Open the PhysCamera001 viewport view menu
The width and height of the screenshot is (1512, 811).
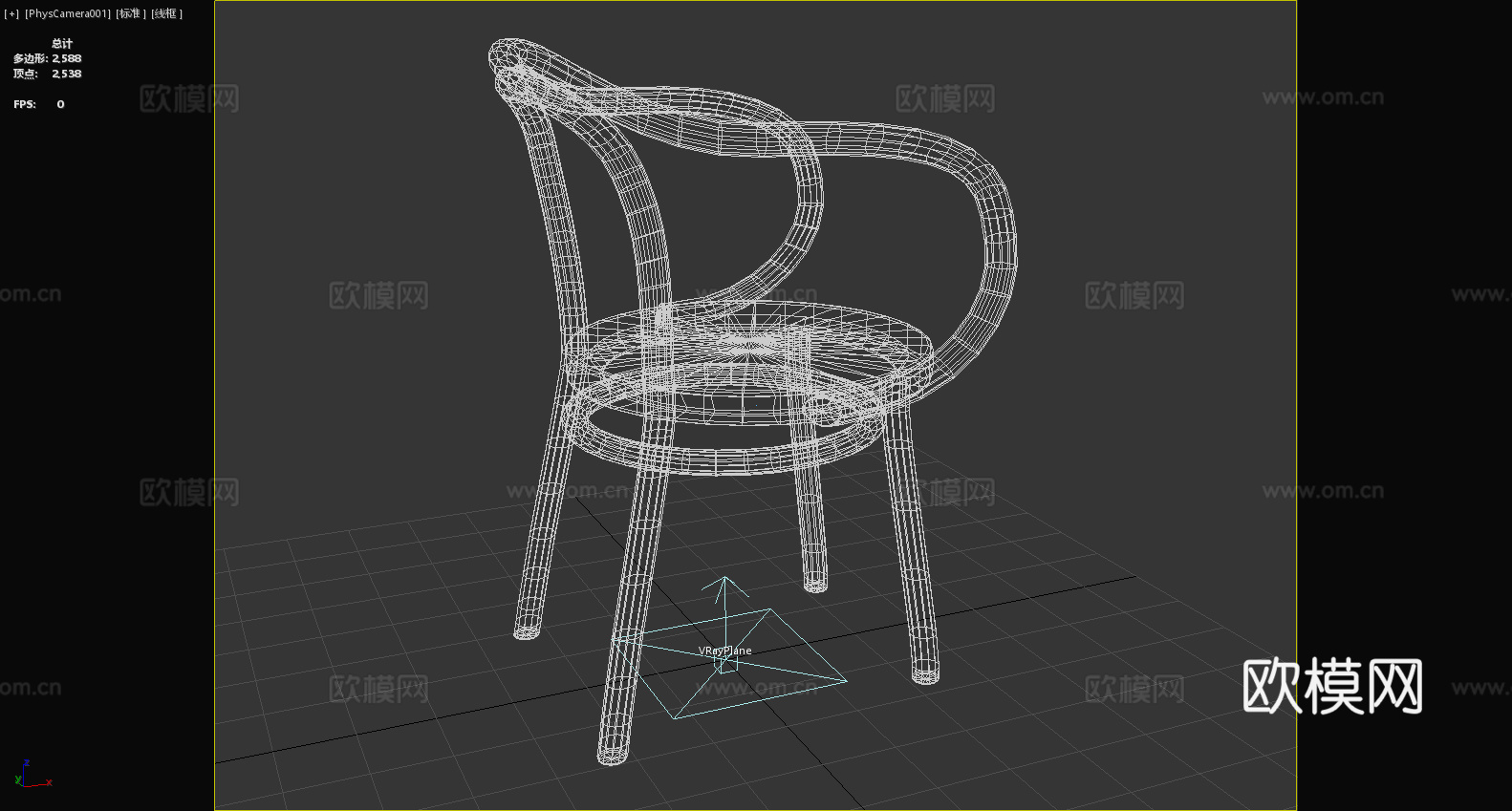(x=68, y=13)
